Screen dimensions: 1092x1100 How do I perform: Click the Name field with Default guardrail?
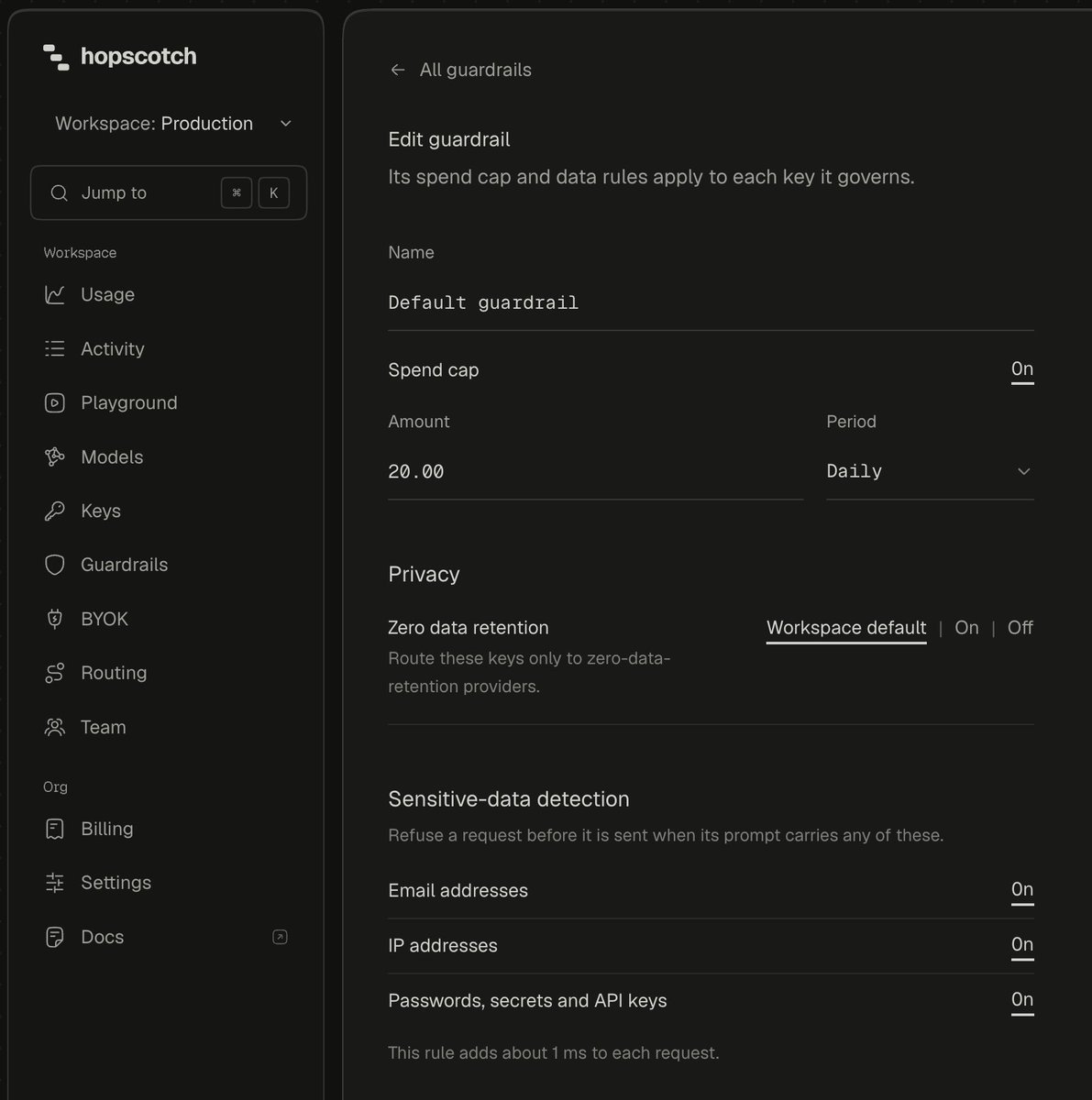[x=711, y=302]
